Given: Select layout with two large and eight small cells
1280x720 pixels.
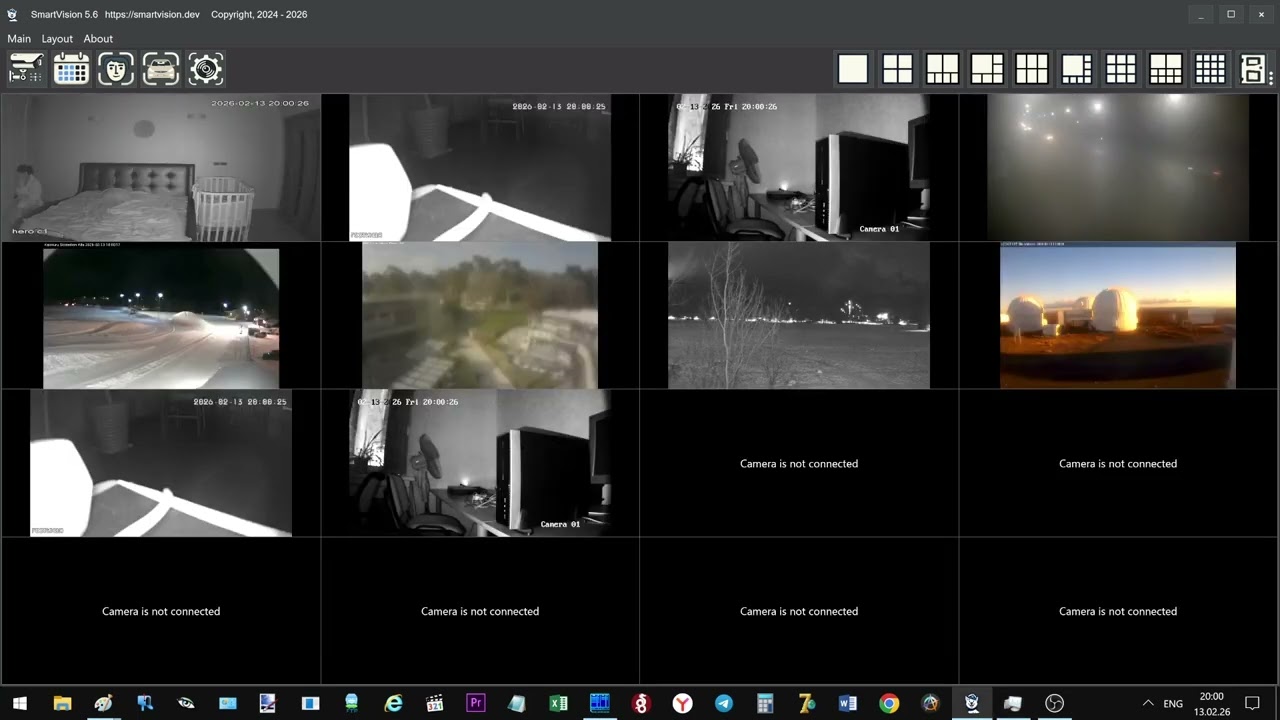Looking at the screenshot, I should 1165,69.
